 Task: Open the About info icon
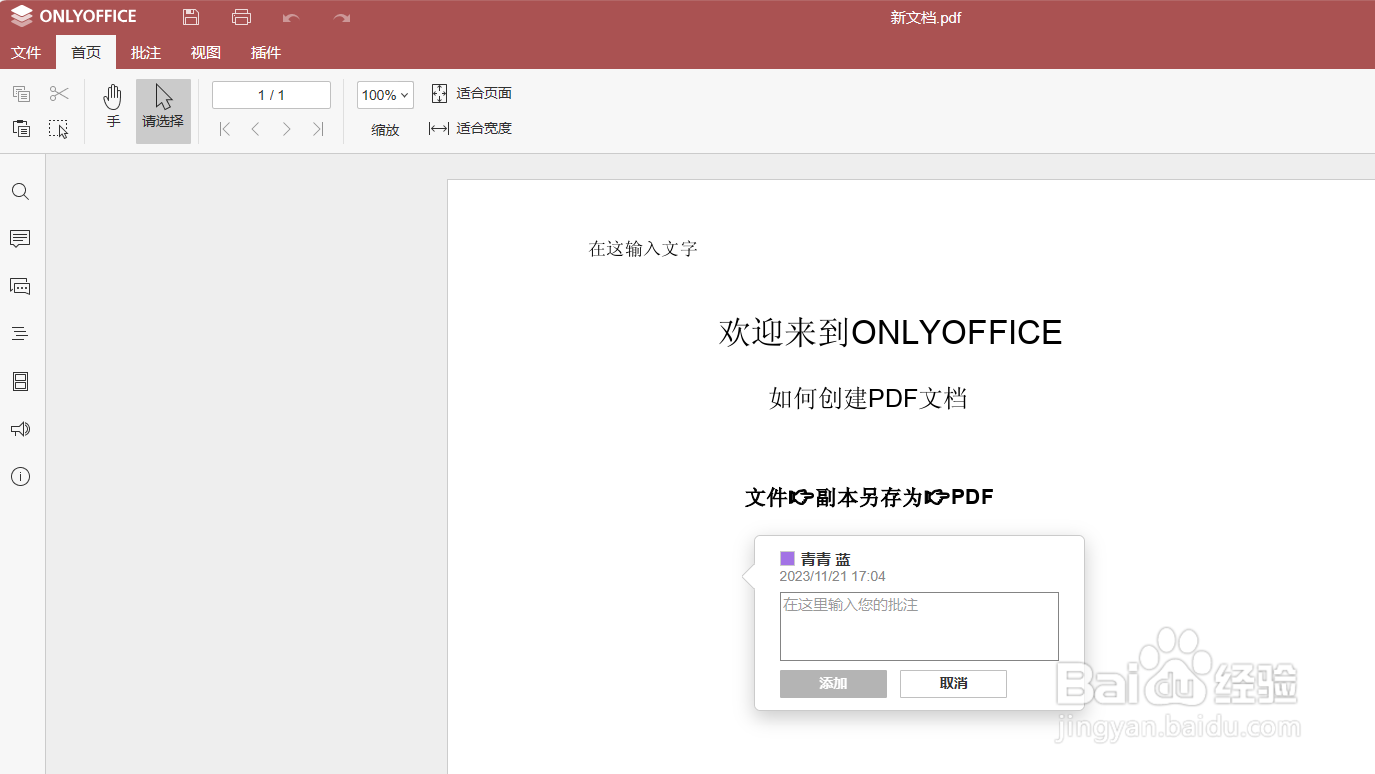point(20,477)
